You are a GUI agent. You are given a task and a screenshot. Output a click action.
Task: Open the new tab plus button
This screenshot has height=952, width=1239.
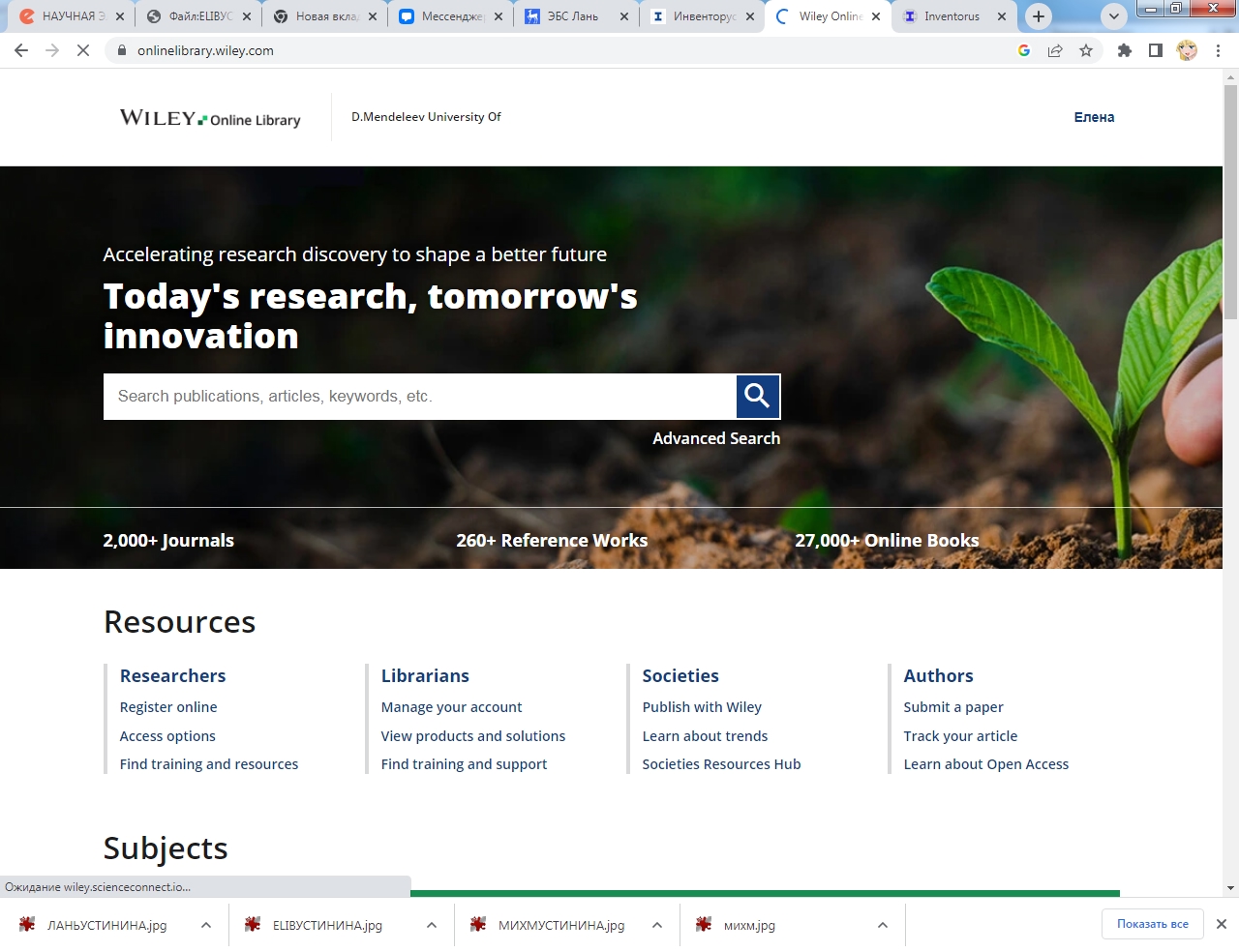coord(1039,16)
